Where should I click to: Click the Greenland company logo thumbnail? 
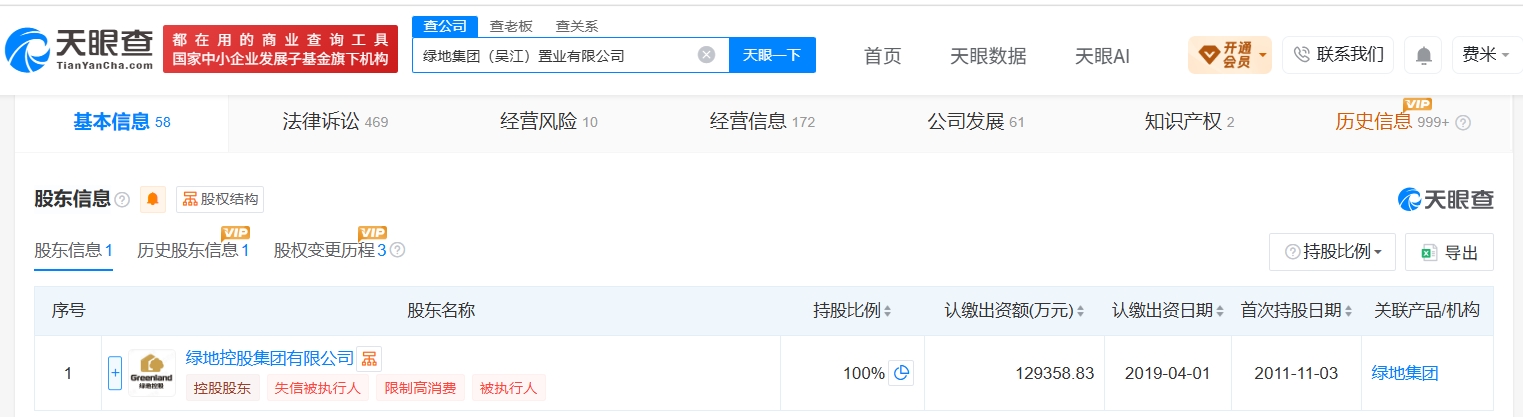pyautogui.click(x=151, y=373)
